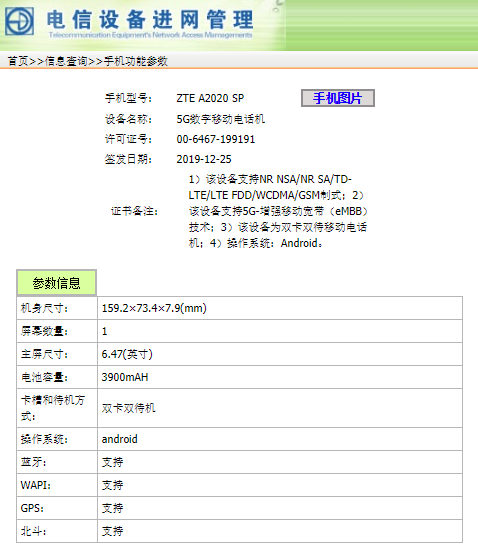This screenshot has width=478, height=552.
Task: Click the telecom management logo icon
Action: pyautogui.click(x=19, y=21)
